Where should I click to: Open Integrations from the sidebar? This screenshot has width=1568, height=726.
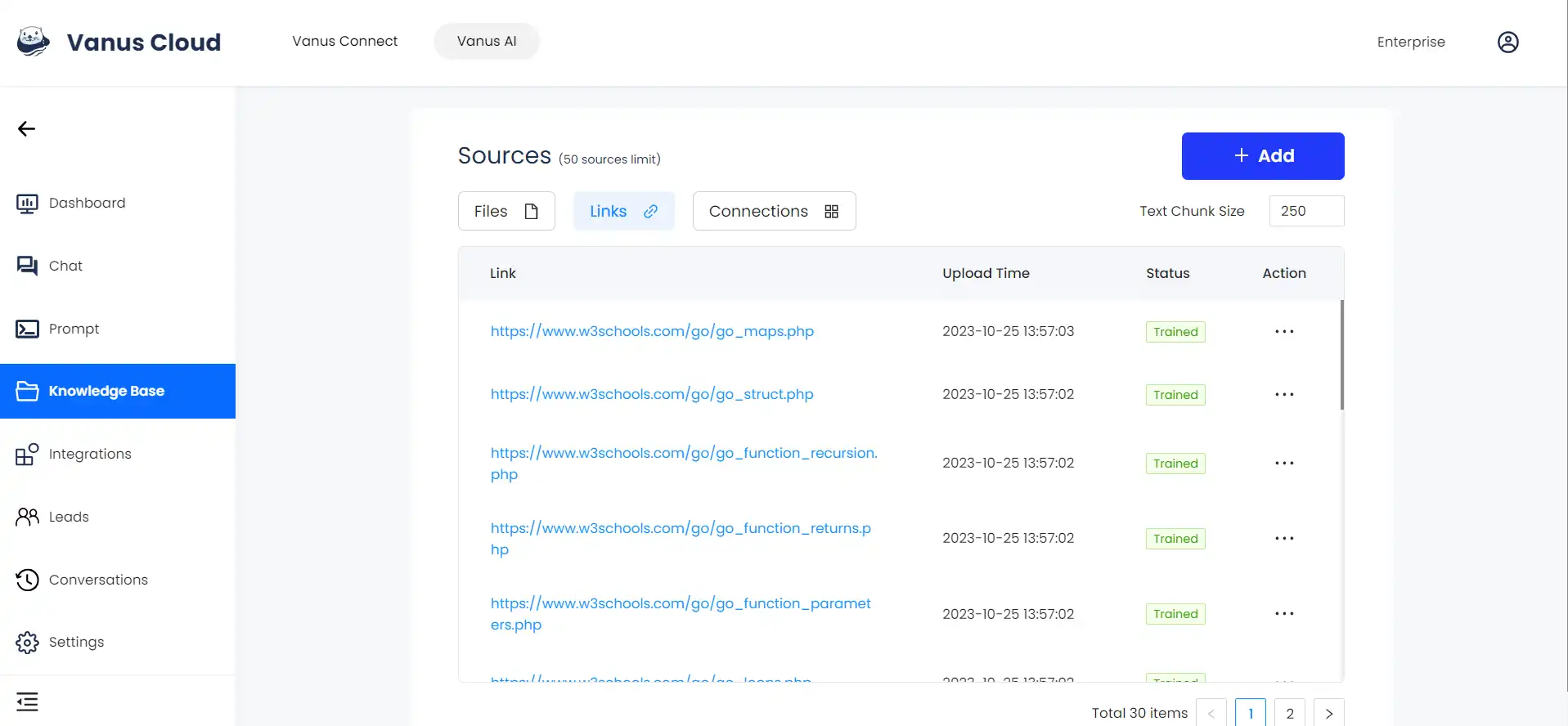118,454
